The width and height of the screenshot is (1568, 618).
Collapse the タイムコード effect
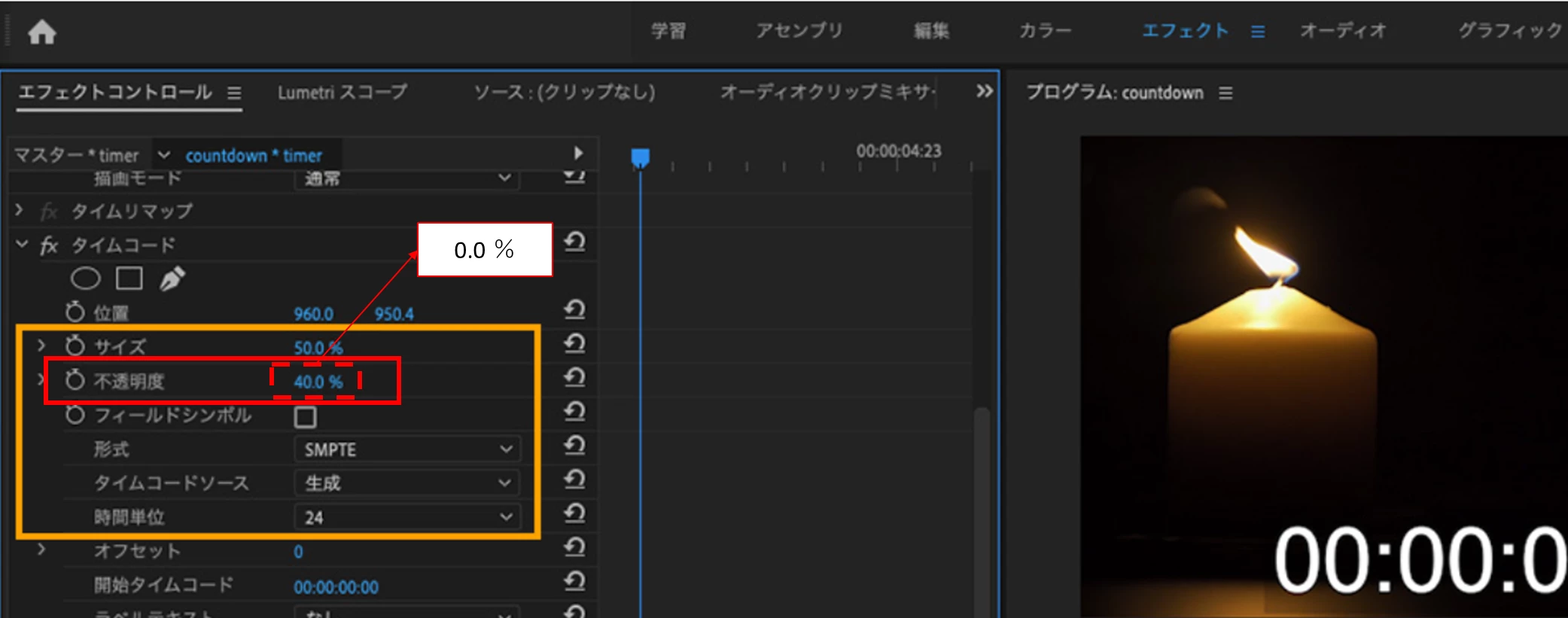click(22, 244)
